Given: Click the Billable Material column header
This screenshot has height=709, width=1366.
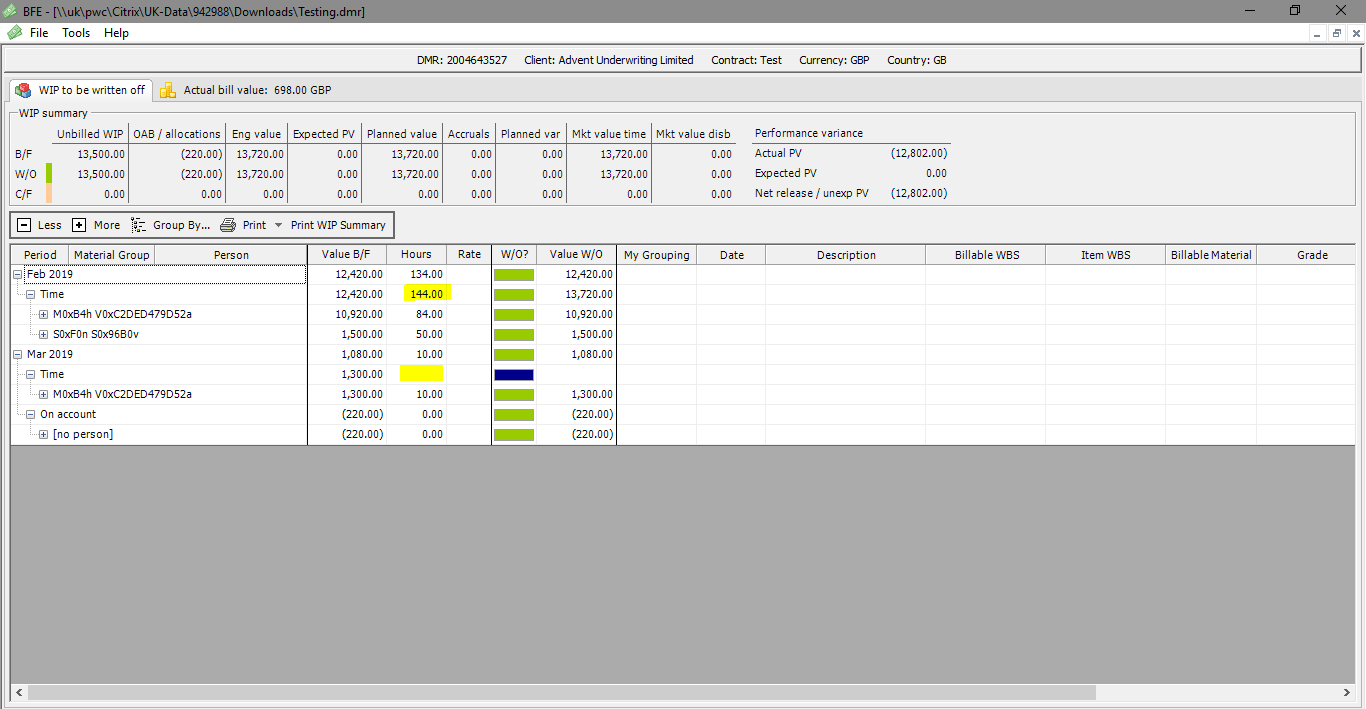Looking at the screenshot, I should click(1211, 255).
